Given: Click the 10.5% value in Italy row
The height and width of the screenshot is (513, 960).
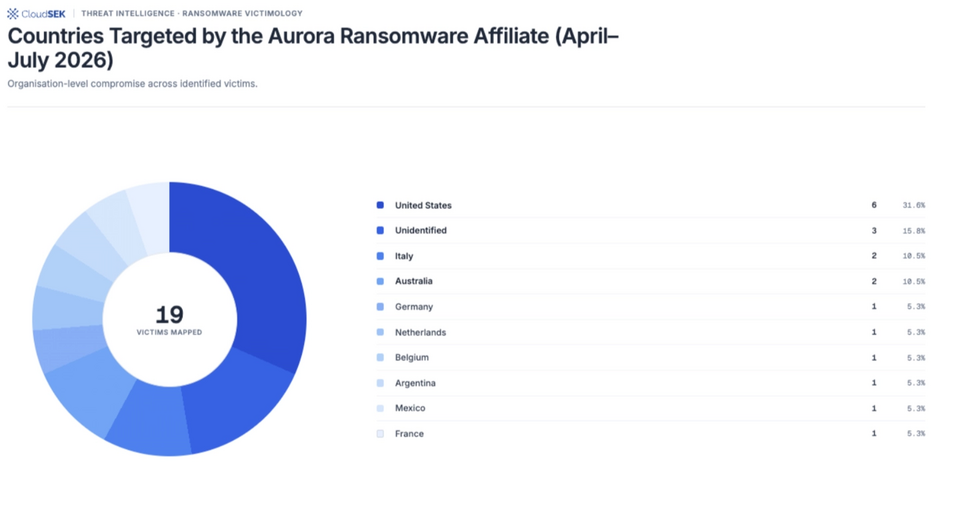Looking at the screenshot, I should click(x=913, y=256).
